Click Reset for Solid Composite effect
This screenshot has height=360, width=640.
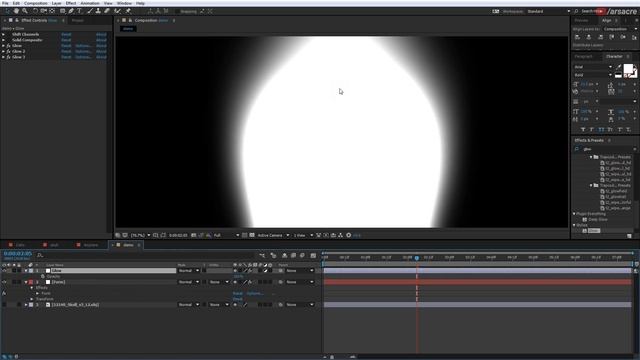tap(66, 40)
